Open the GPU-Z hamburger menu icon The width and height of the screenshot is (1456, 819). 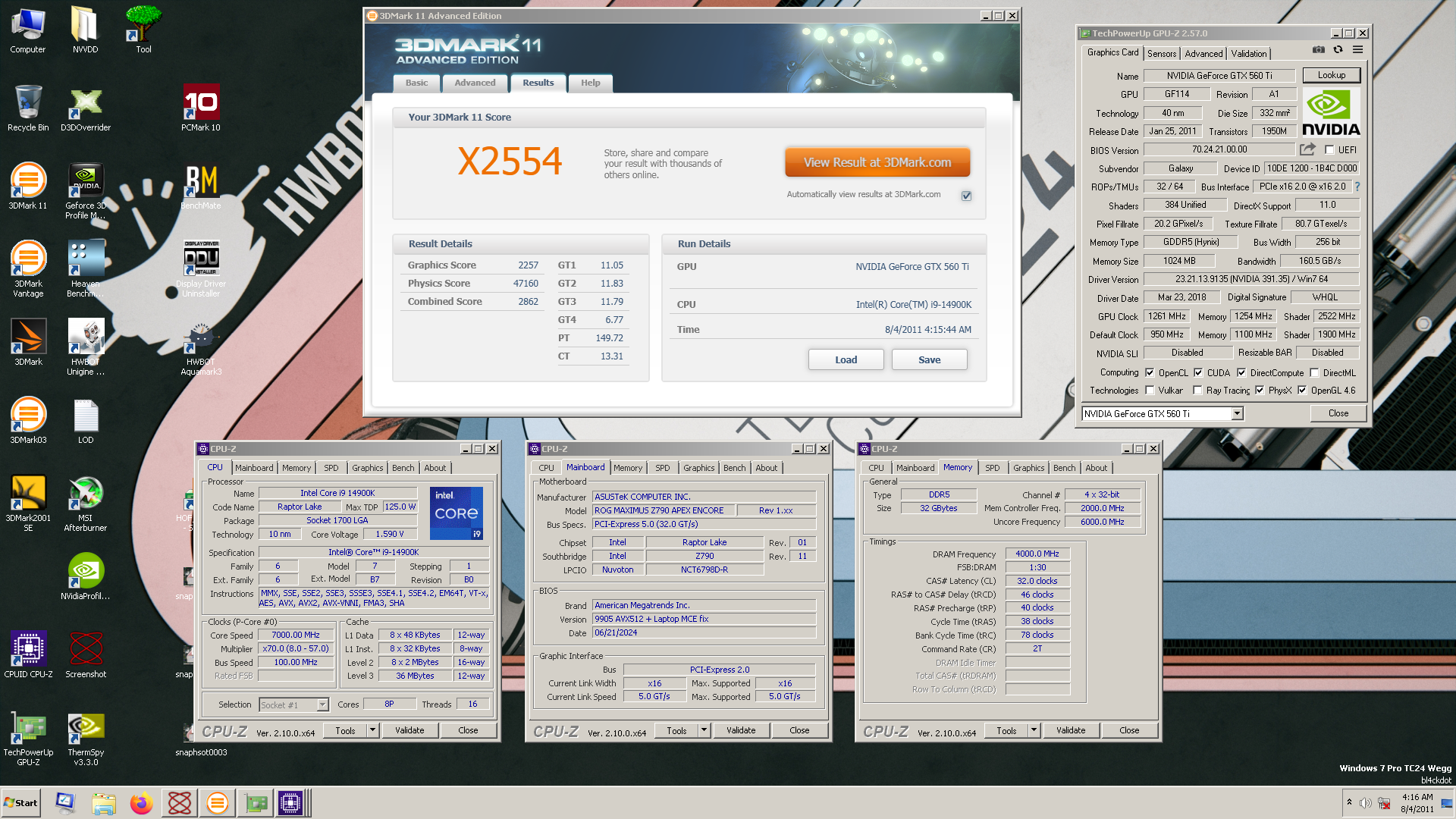pyautogui.click(x=1357, y=50)
